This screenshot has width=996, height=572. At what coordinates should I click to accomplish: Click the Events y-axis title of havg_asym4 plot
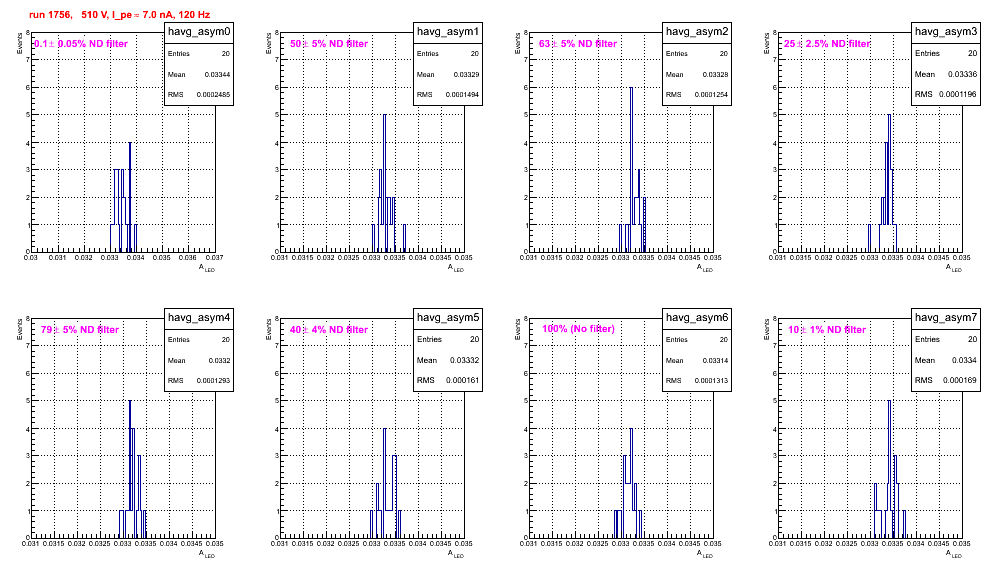[20, 330]
